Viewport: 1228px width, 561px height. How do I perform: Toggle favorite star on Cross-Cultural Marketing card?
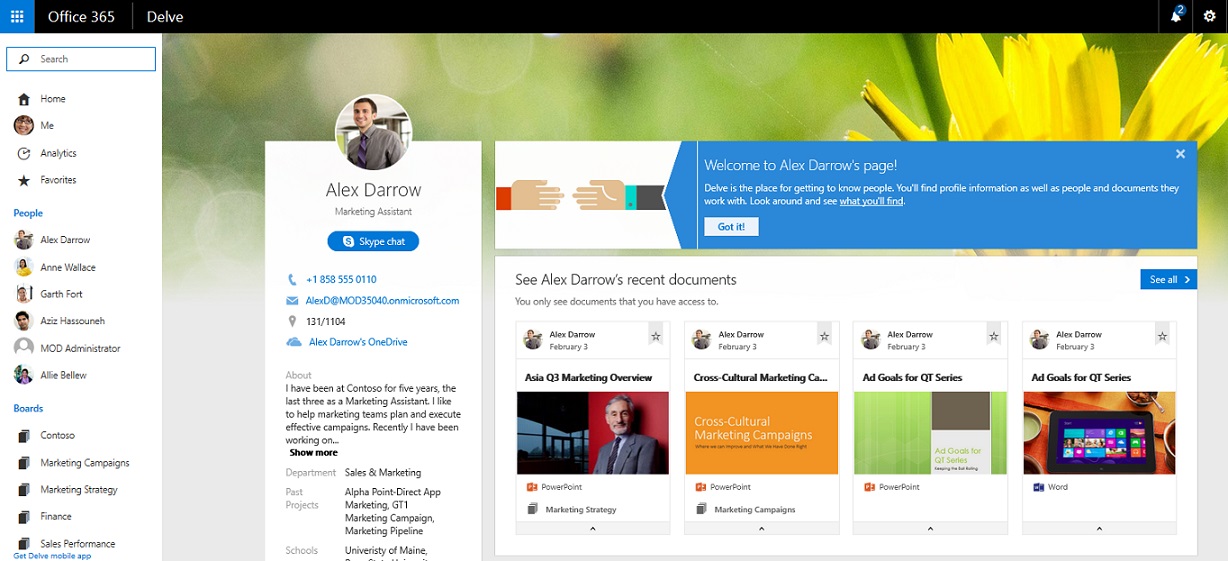coord(824,337)
